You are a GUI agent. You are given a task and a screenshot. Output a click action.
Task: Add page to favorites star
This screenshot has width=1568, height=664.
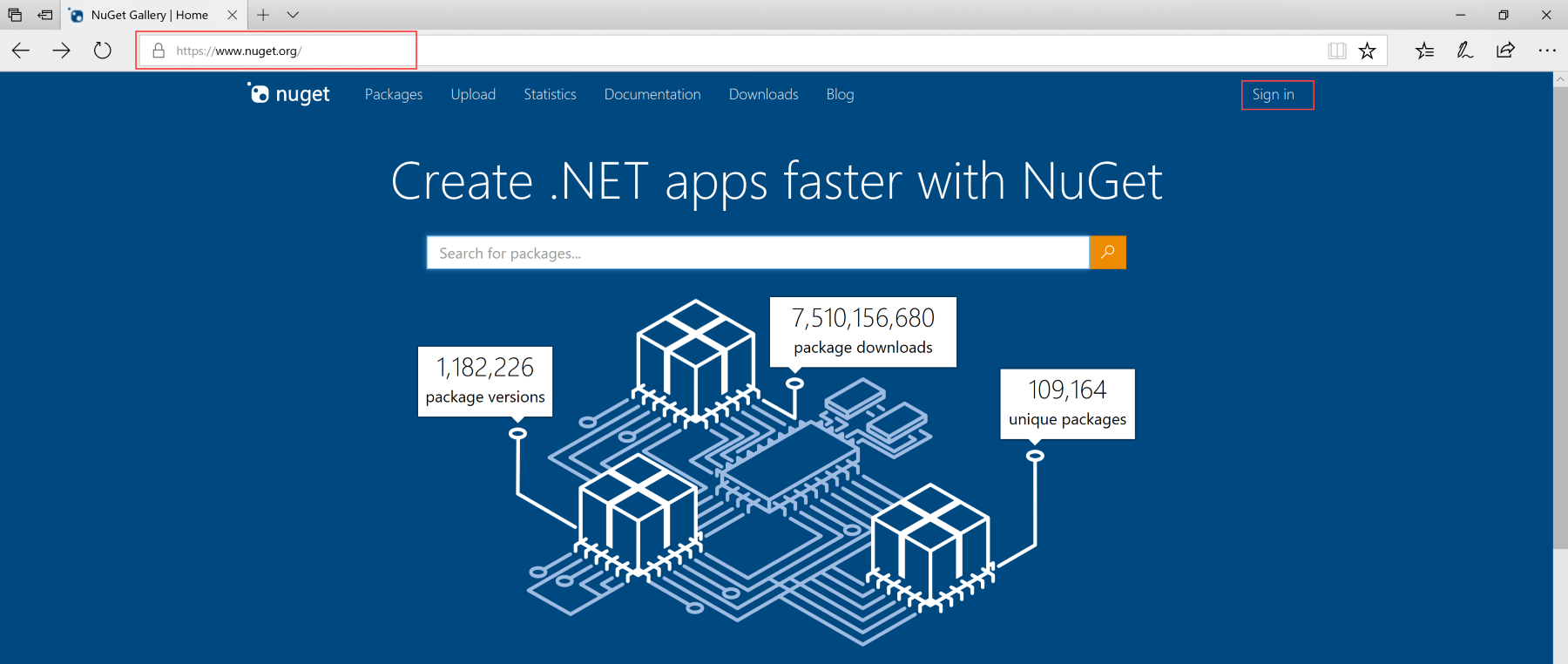(1367, 51)
